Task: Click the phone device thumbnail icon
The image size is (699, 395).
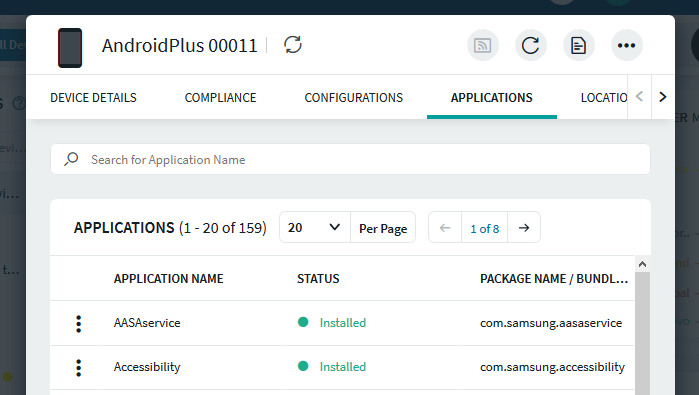Action: pyautogui.click(x=70, y=48)
